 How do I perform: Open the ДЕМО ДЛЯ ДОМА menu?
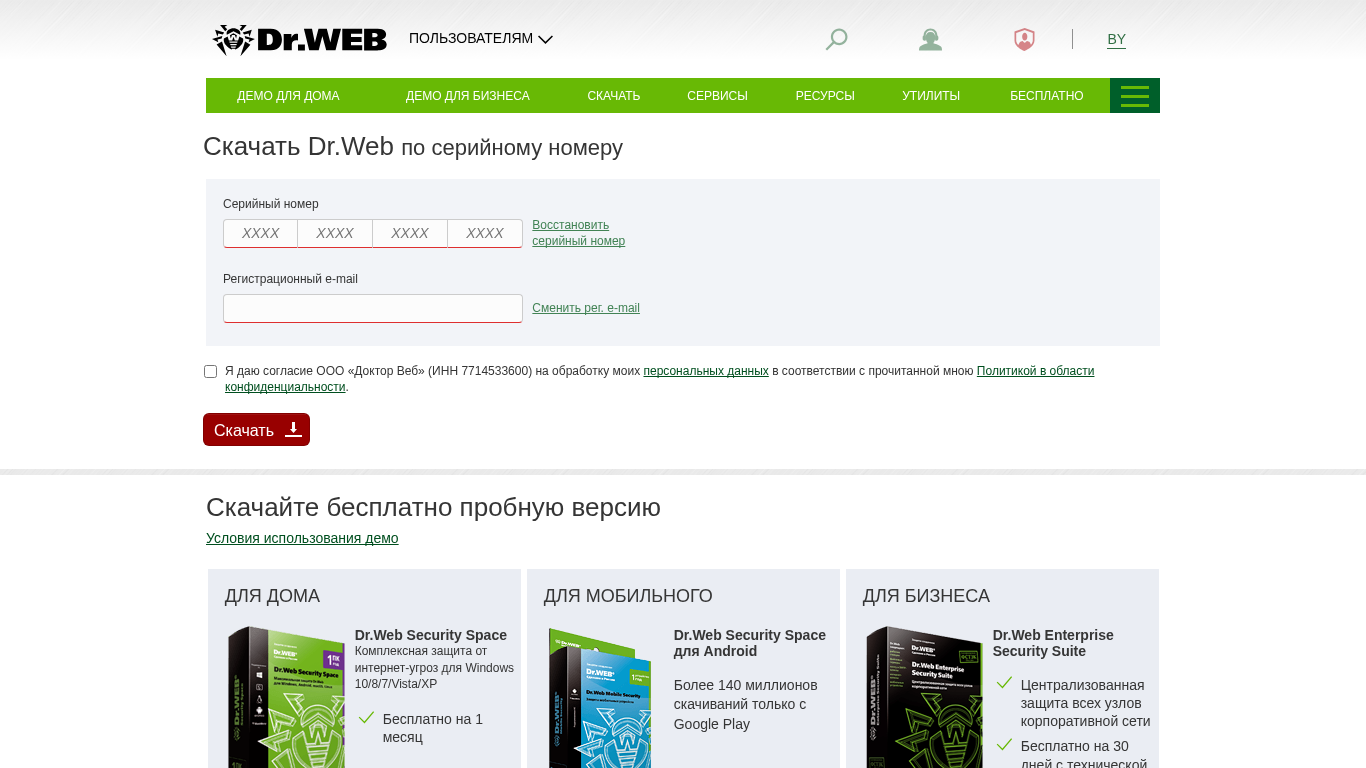[x=288, y=96]
